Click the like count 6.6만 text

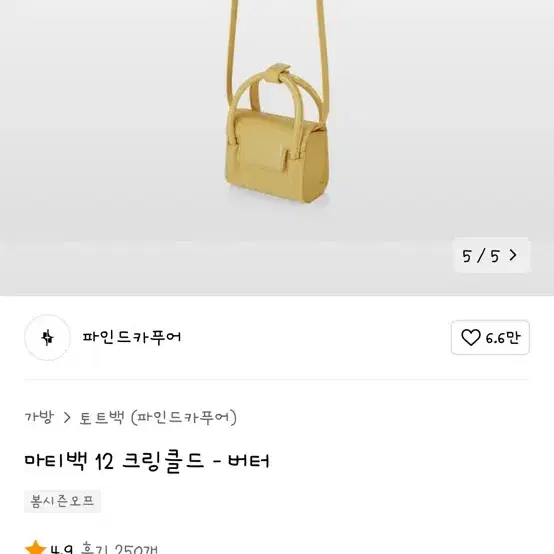[503, 338]
